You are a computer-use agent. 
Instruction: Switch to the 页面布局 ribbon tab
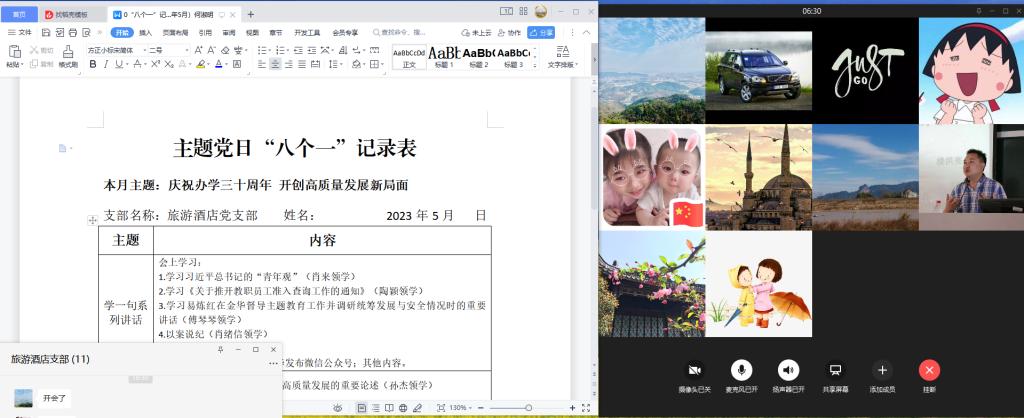(x=175, y=32)
